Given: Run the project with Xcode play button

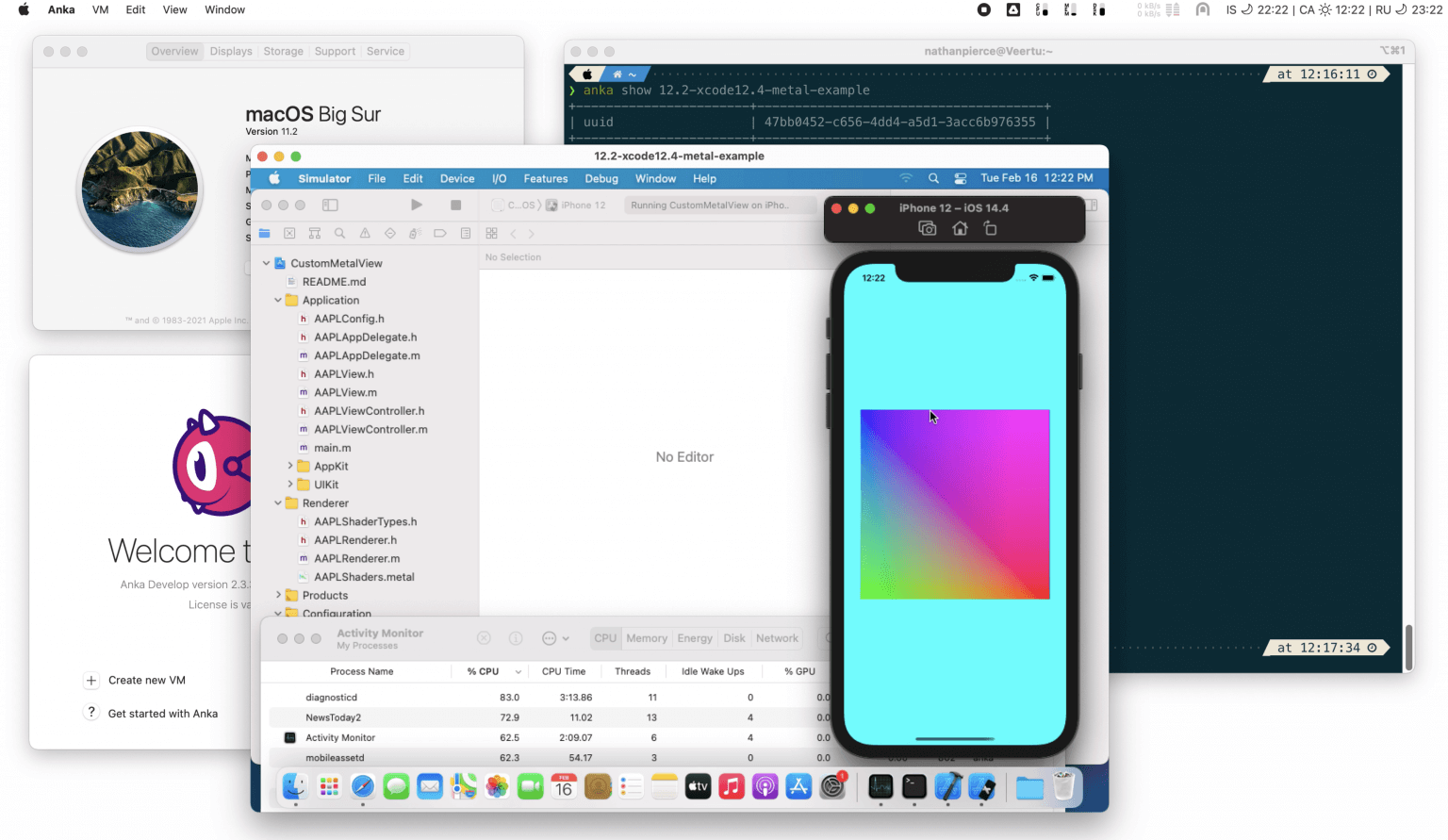Looking at the screenshot, I should click(x=417, y=205).
